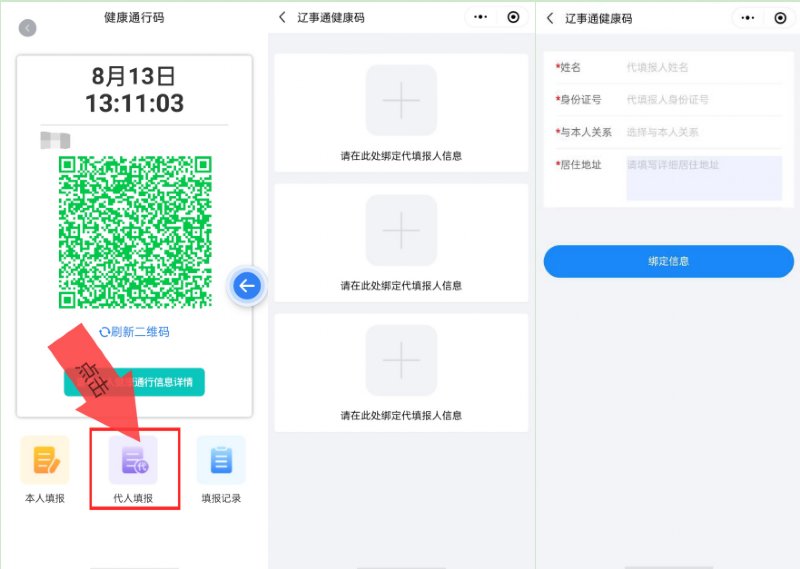This screenshot has width=800, height=569.
Task: Tap the 健康通行码 page title
Action: coord(134,17)
